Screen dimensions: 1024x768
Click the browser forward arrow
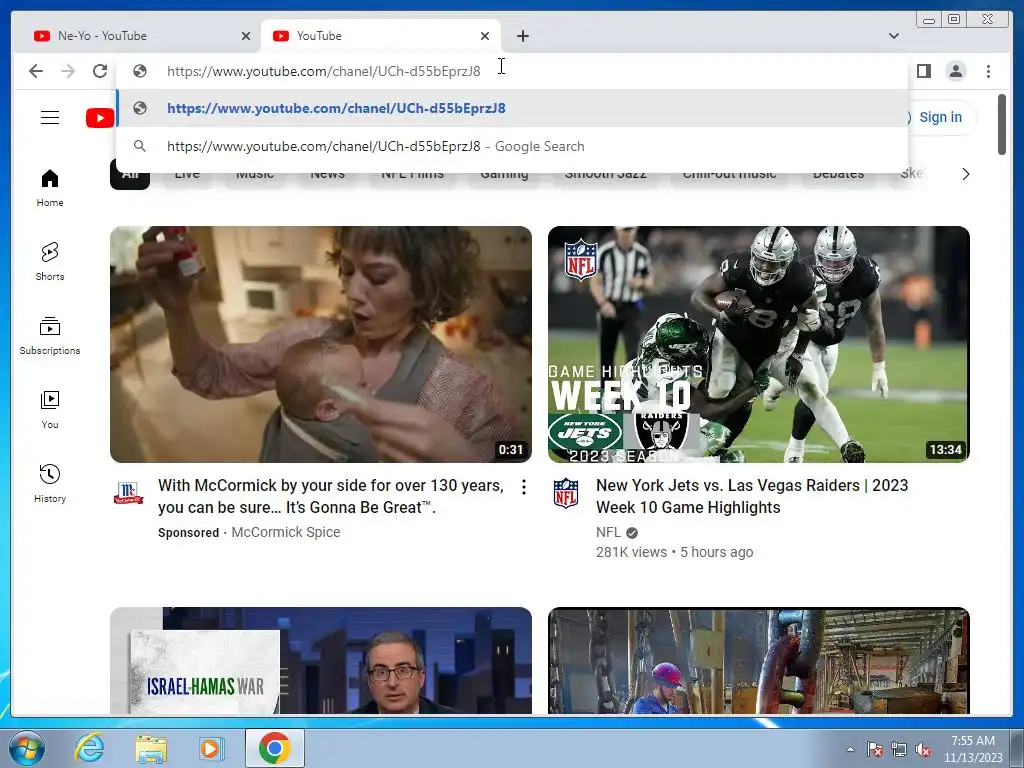coord(68,71)
